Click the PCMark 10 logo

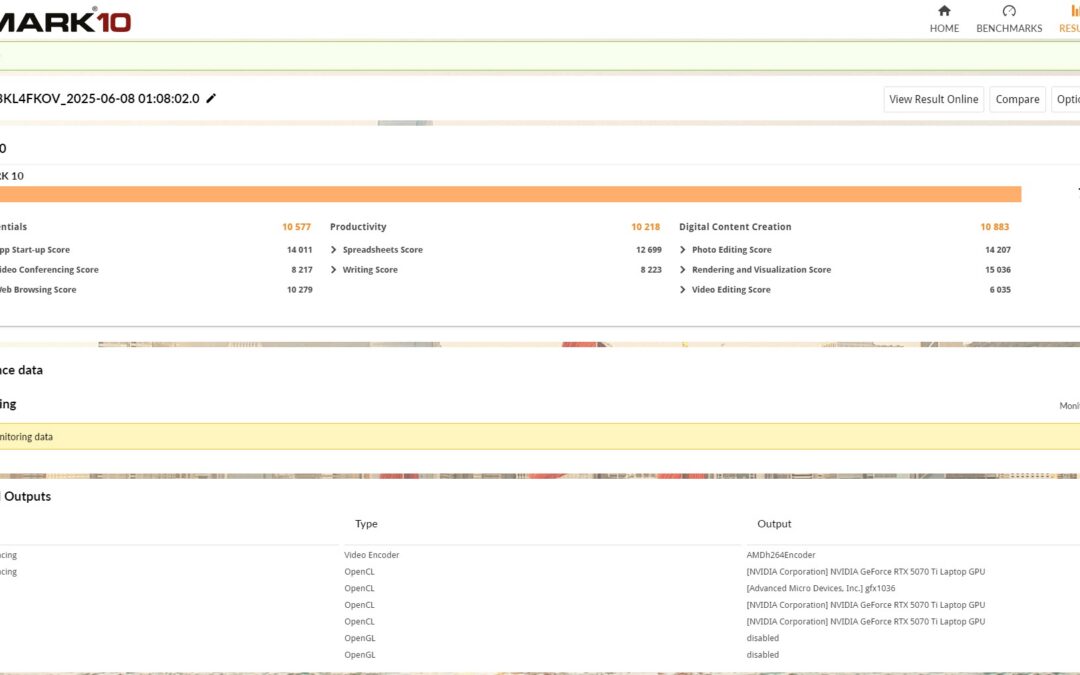[x=65, y=20]
